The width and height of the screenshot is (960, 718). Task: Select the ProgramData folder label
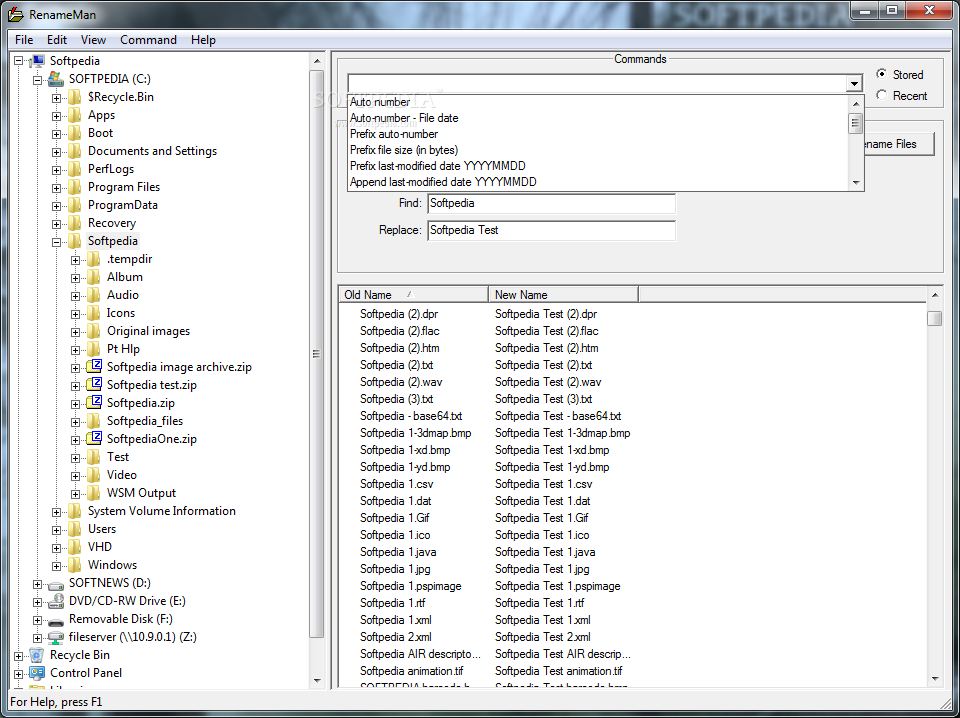point(122,205)
